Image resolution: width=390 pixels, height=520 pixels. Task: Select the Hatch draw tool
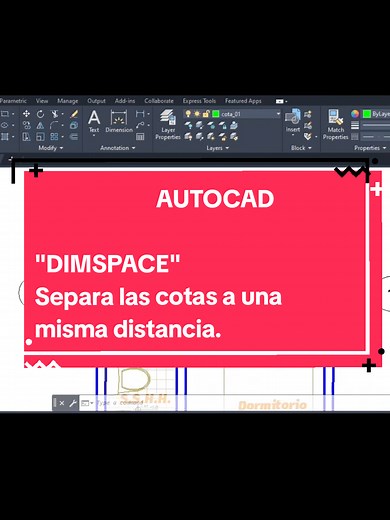pos(5,136)
